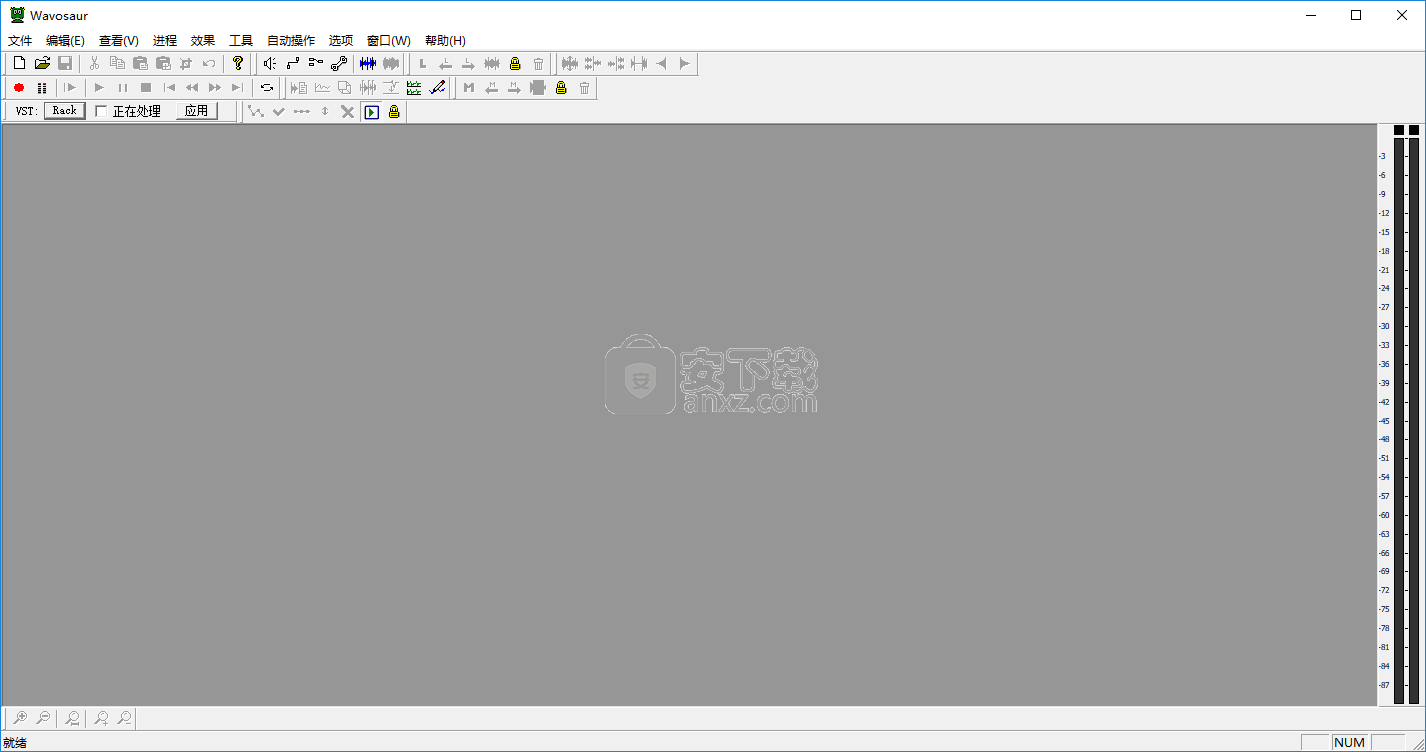This screenshot has width=1426, height=752.
Task: Open a file using the folder icon
Action: coord(42,64)
